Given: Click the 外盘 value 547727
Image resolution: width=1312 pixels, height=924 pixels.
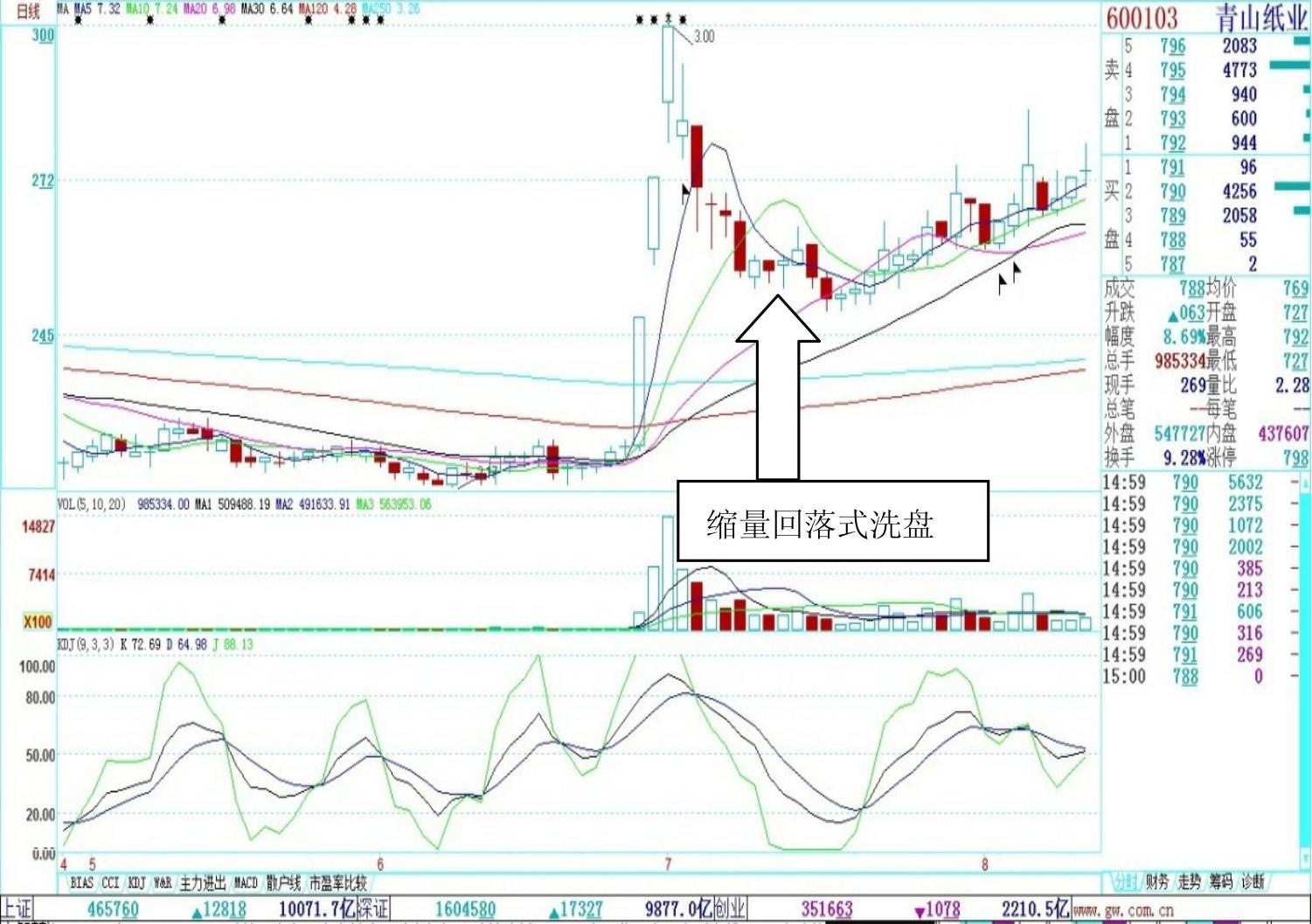Looking at the screenshot, I should click(x=1180, y=434).
